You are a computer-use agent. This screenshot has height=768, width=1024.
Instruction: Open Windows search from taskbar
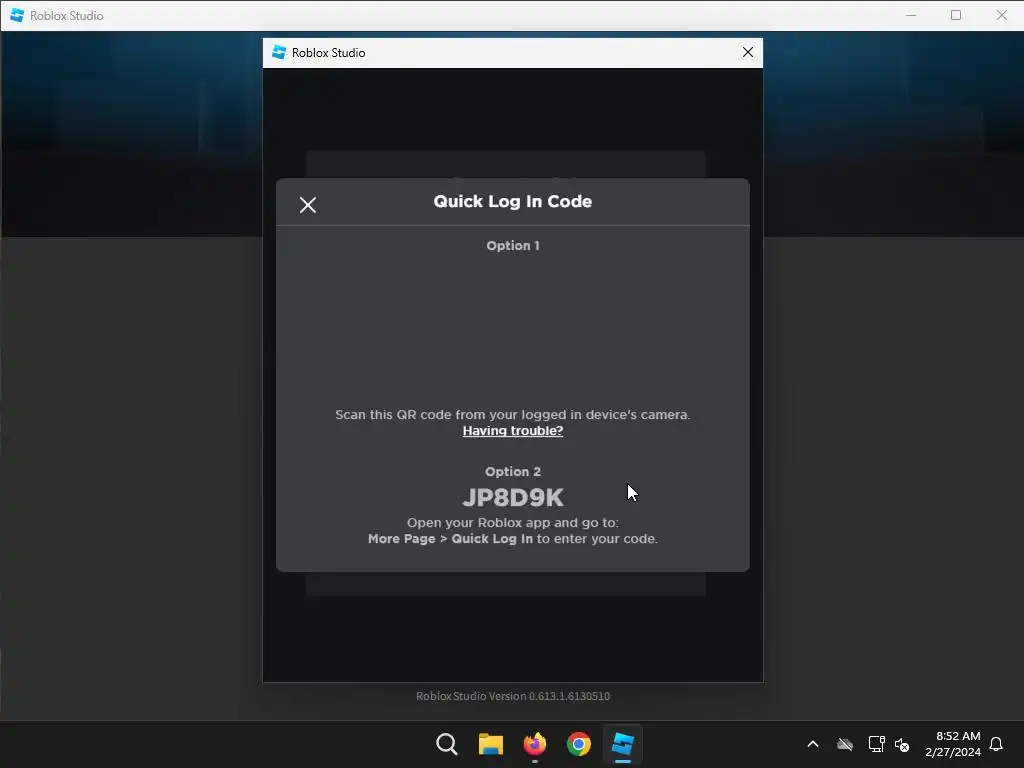[x=447, y=744]
